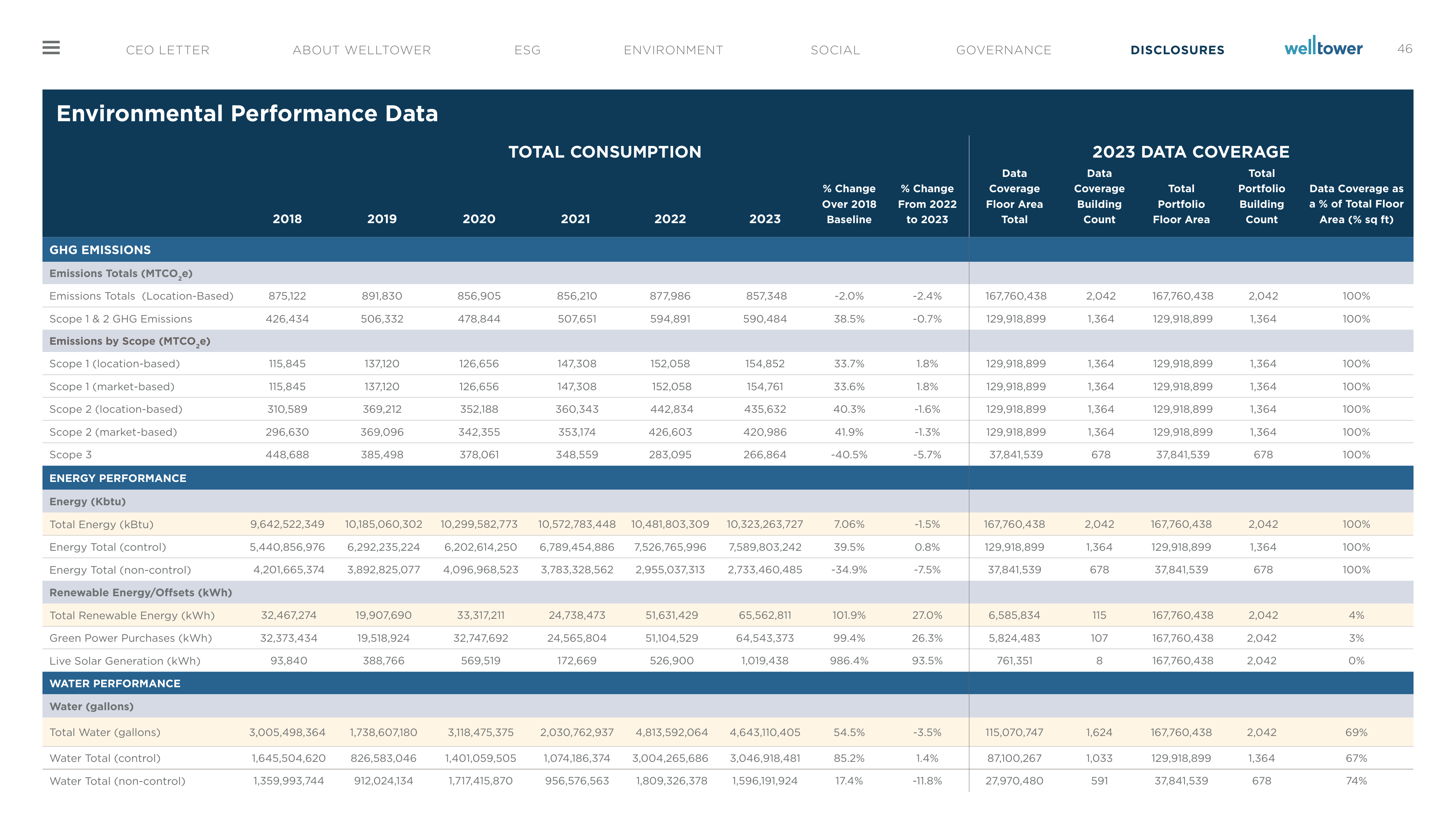1456x819 pixels.
Task: Click the 2018 column header
Action: 287,219
